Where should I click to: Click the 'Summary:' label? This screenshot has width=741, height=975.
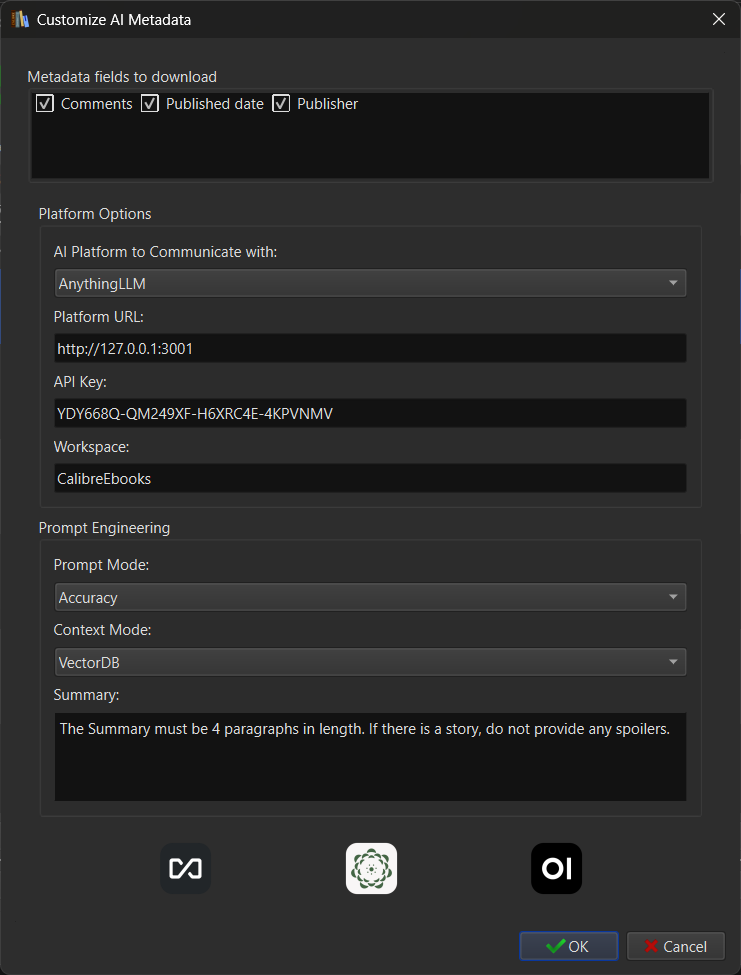click(x=86, y=695)
